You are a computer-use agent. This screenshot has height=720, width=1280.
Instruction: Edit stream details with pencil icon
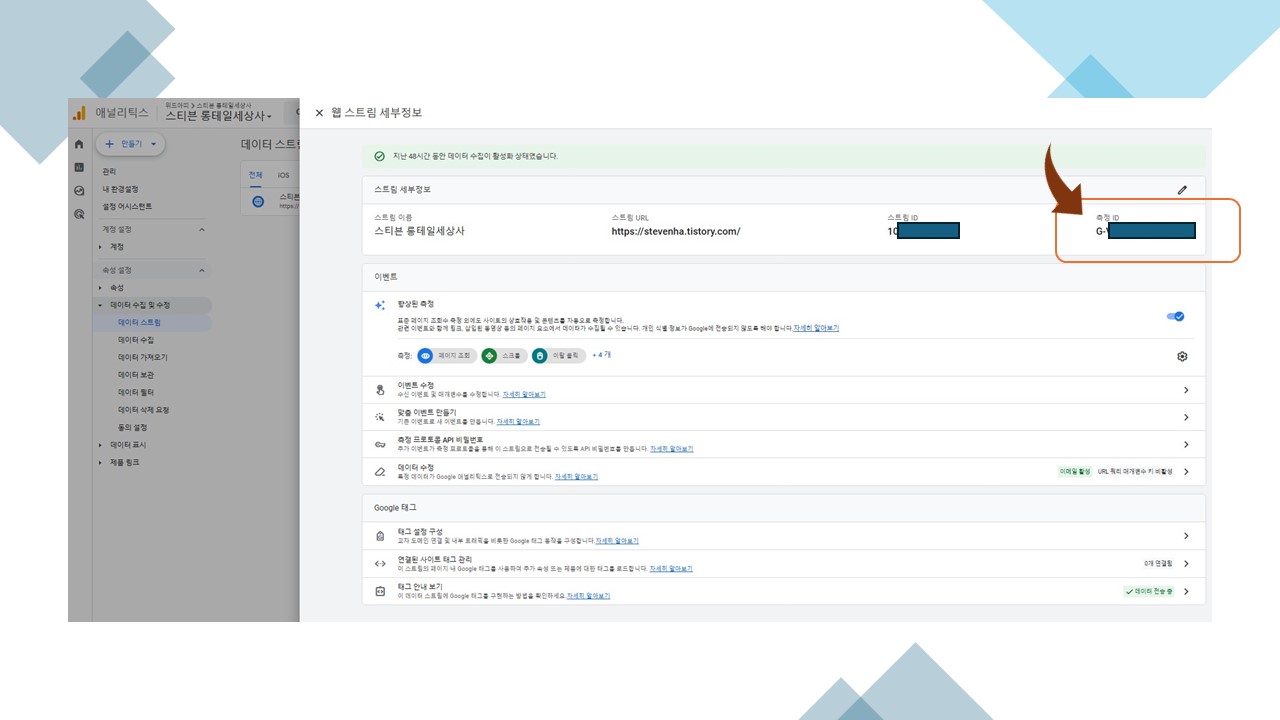[1182, 189]
